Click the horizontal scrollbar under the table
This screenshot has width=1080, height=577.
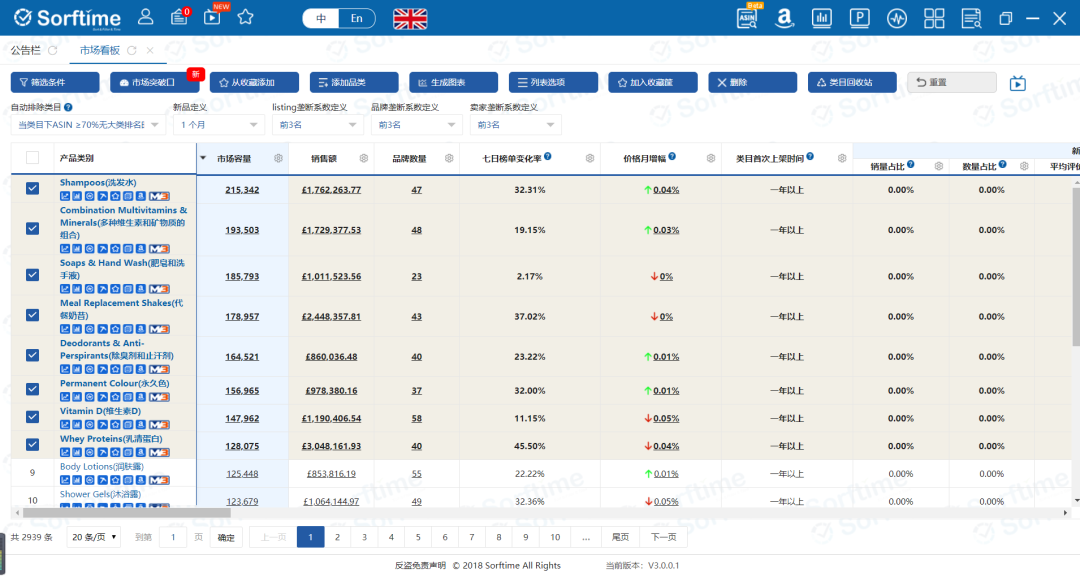[127, 513]
